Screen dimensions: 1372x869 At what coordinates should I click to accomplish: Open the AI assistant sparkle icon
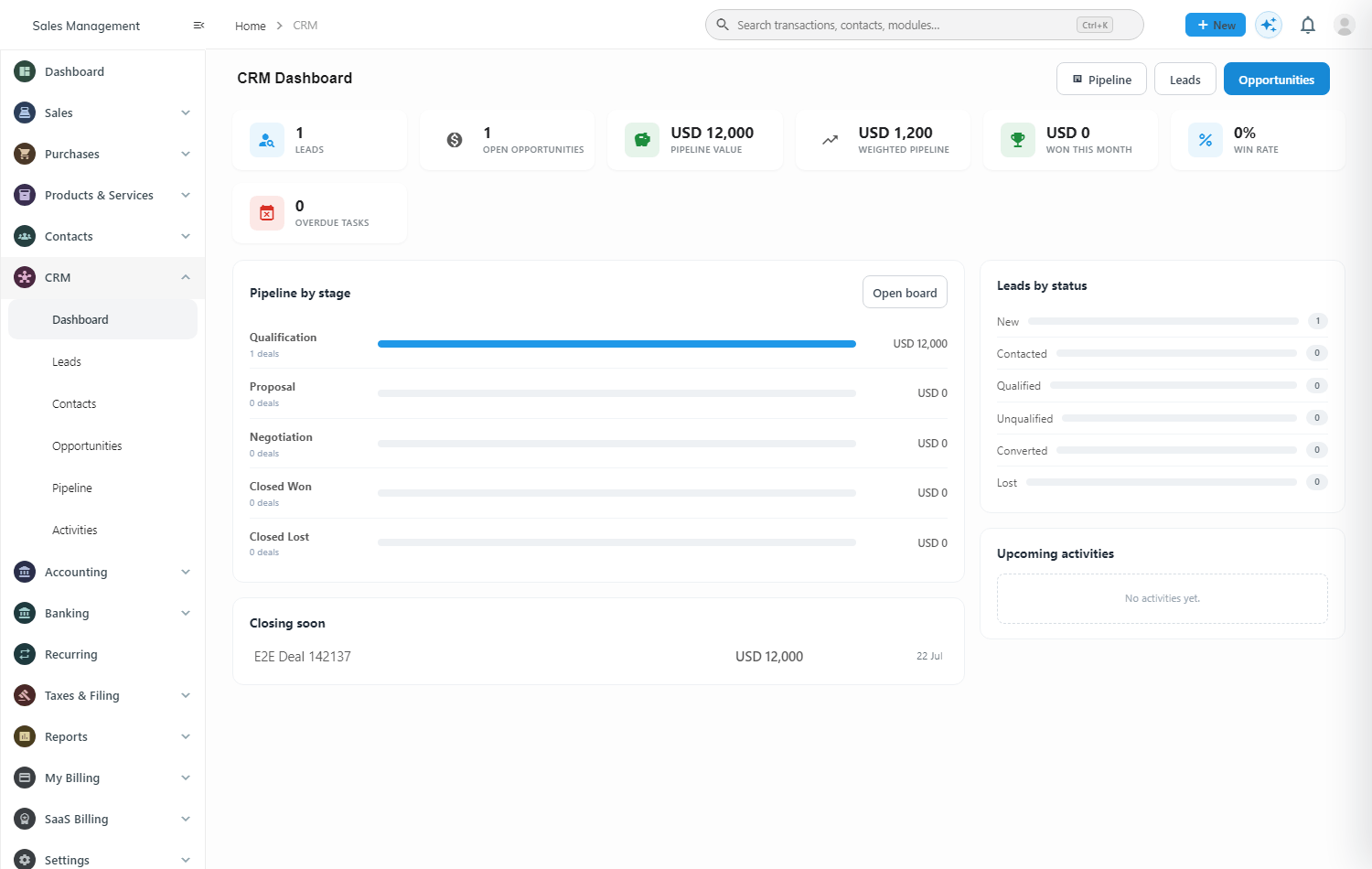point(1269,25)
